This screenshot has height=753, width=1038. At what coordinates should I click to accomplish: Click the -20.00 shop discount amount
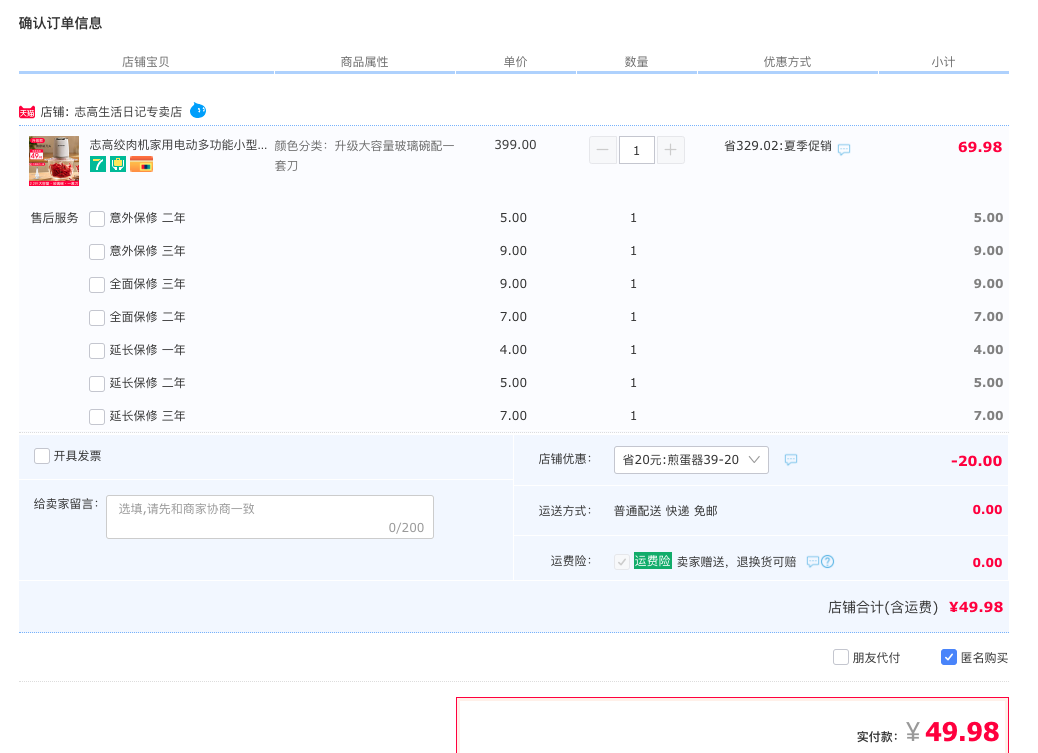pos(976,461)
